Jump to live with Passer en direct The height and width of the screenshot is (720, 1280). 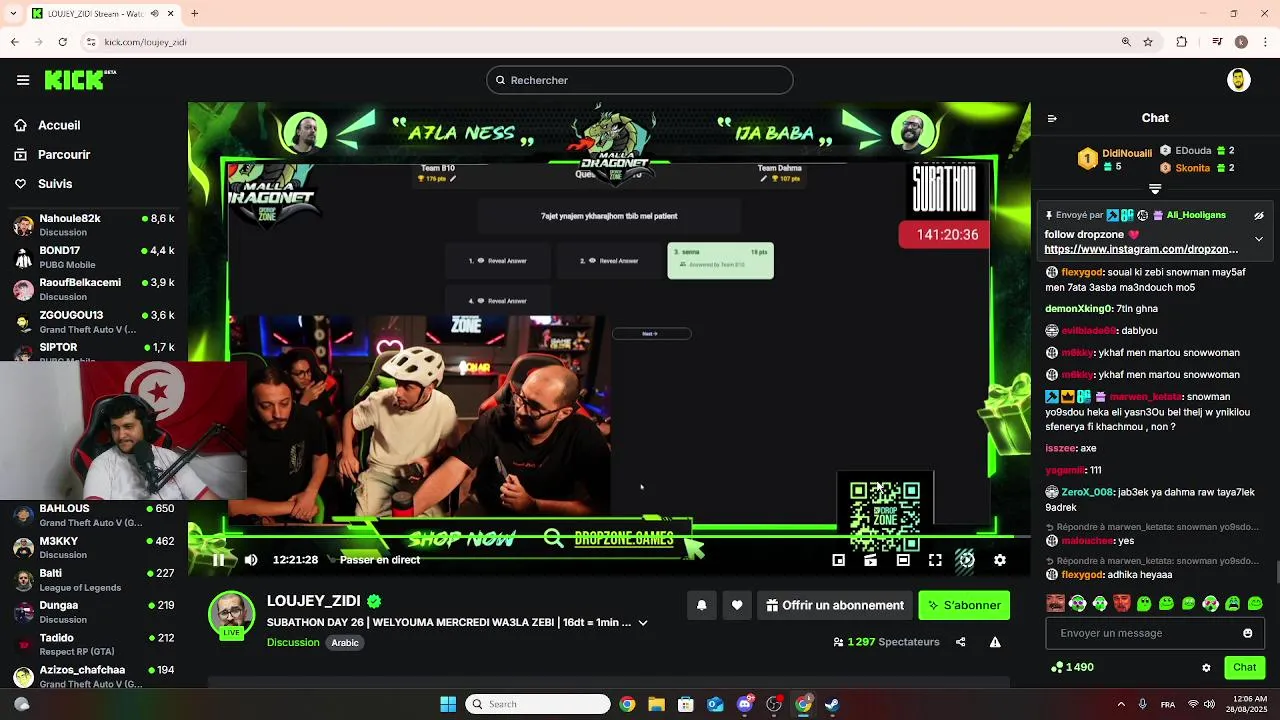[379, 560]
